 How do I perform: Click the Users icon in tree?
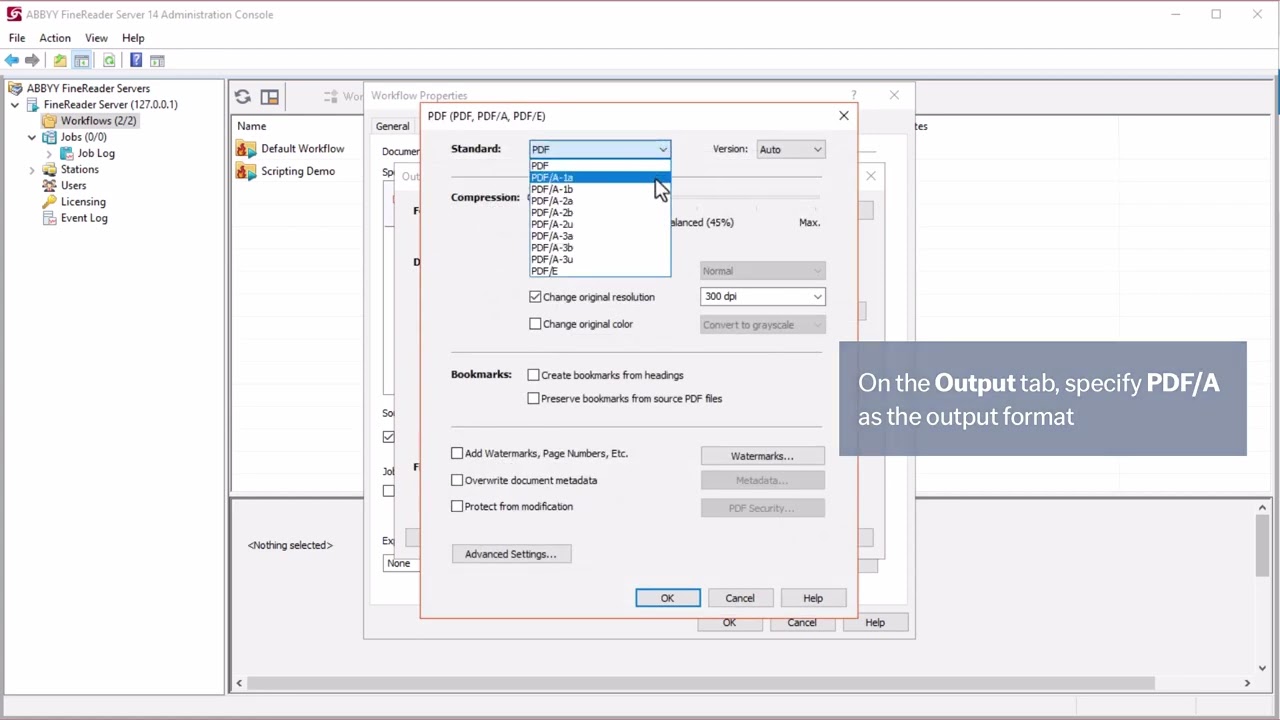50,185
